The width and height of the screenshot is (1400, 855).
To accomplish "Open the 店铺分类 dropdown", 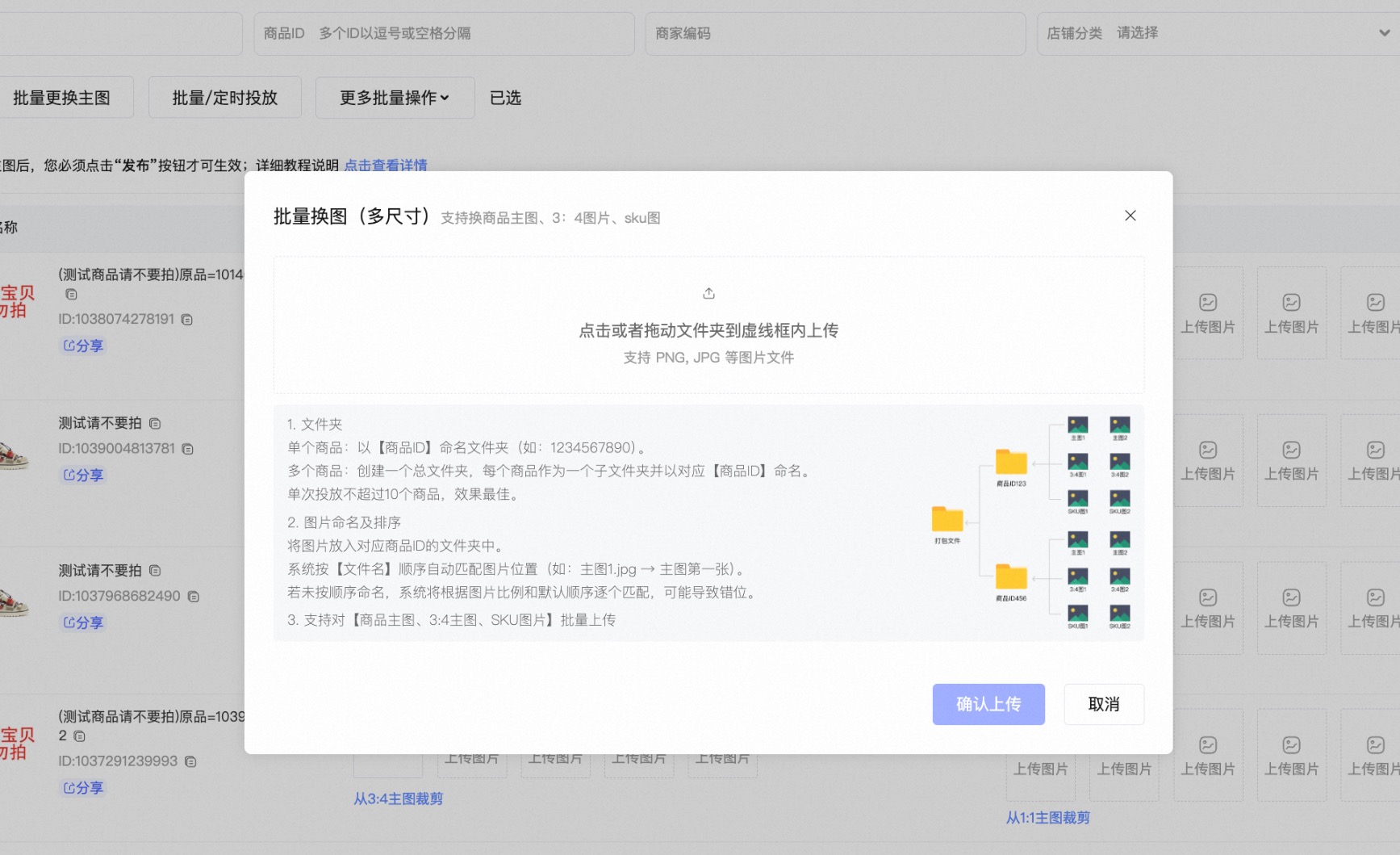I will tap(1218, 33).
